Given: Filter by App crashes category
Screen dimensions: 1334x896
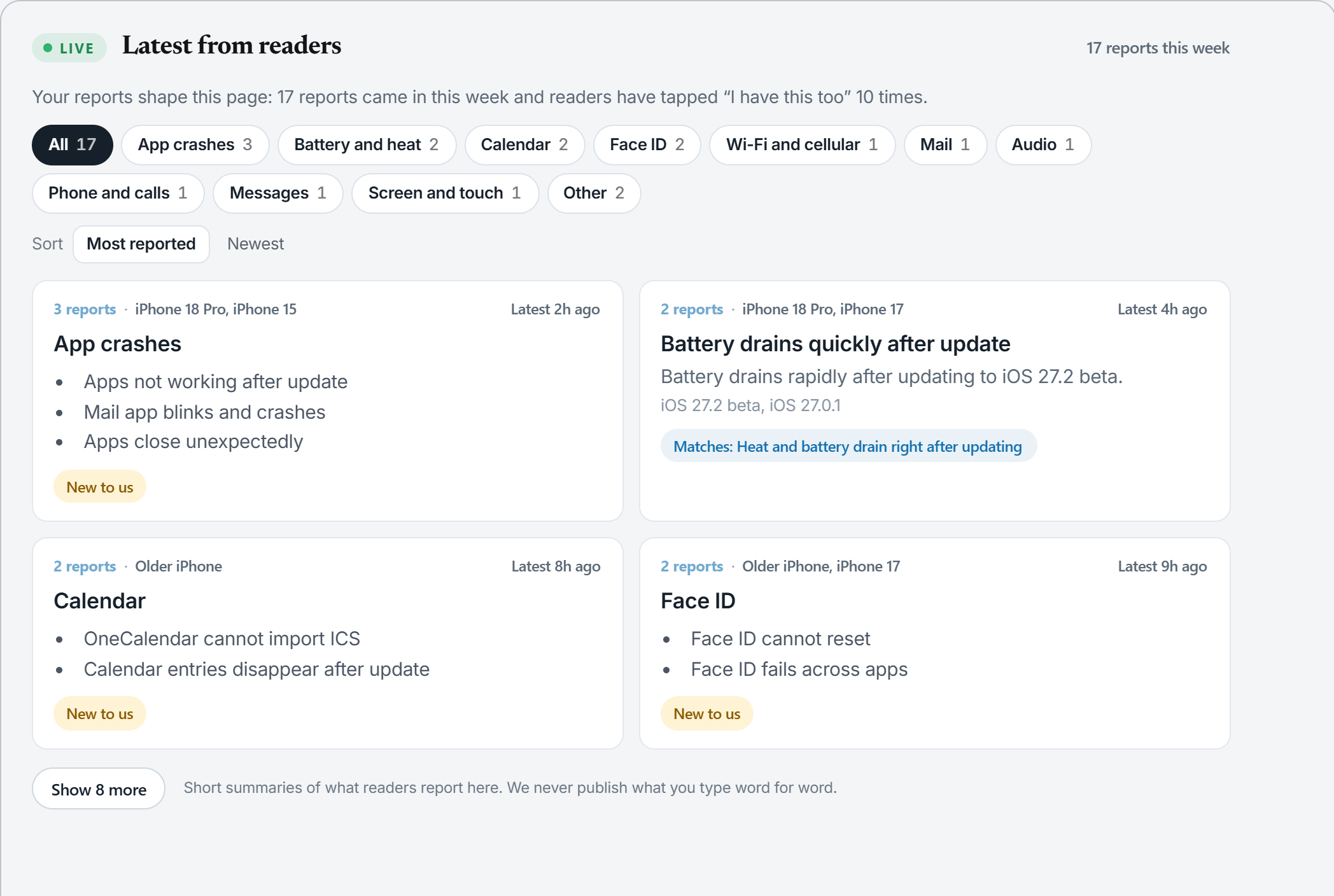Looking at the screenshot, I should (195, 144).
